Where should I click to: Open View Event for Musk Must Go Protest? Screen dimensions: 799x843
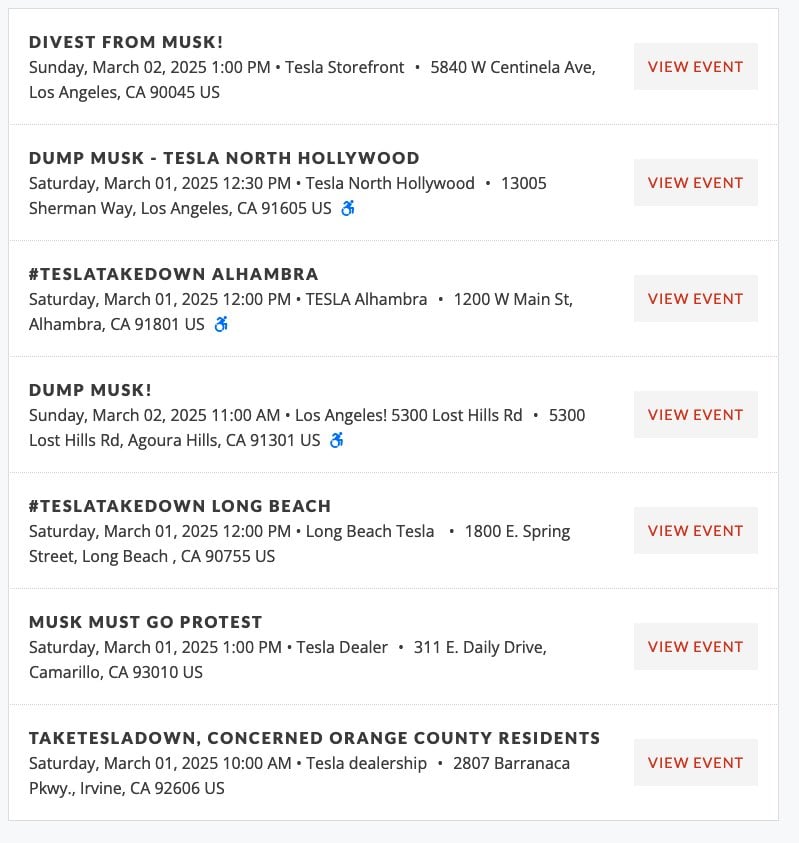point(695,647)
